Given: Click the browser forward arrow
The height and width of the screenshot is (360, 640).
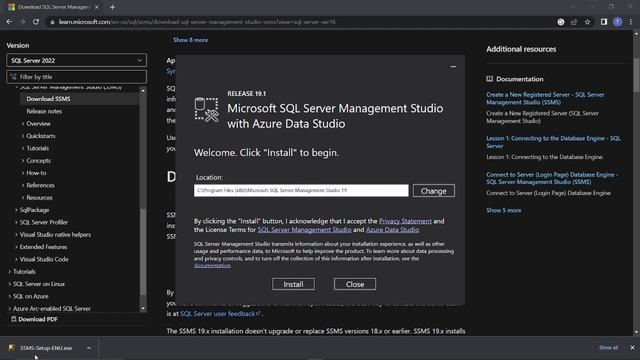Looking at the screenshot, I should pyautogui.click(x=22, y=22).
